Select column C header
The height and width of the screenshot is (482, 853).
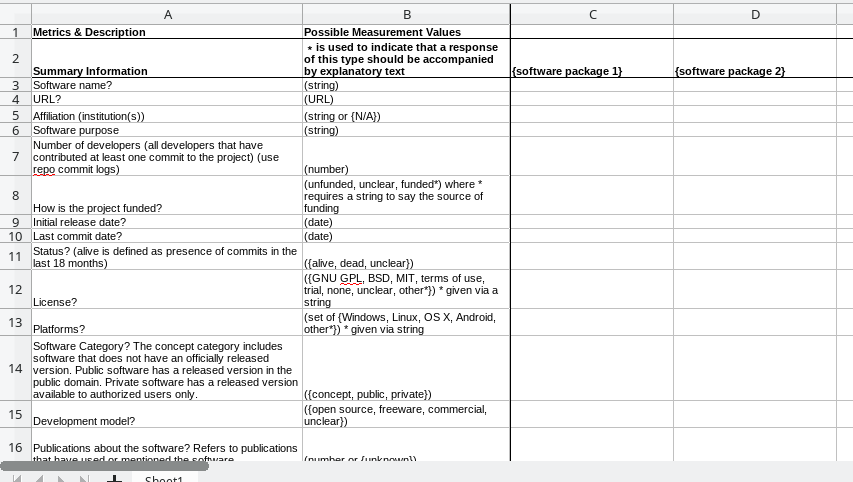coord(592,15)
